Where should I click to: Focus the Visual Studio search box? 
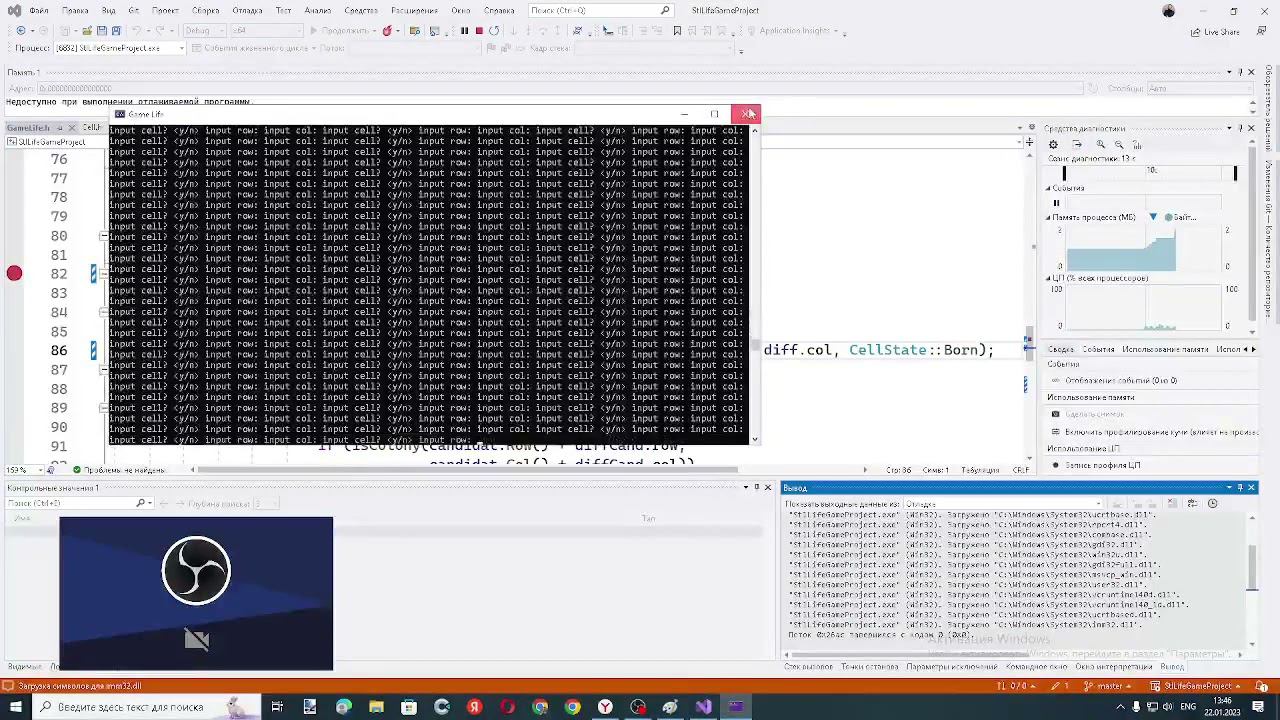pyautogui.click(x=599, y=11)
